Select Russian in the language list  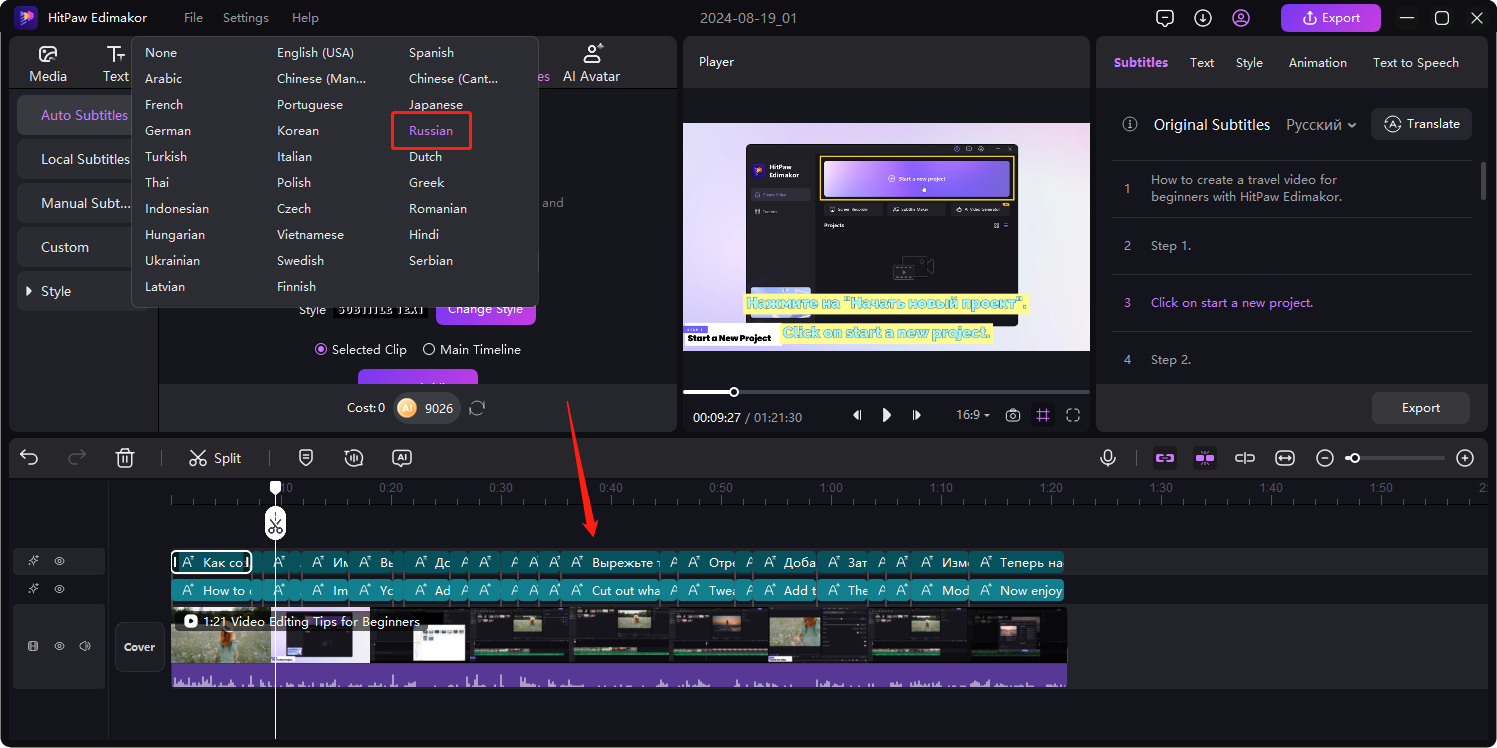[x=431, y=131]
